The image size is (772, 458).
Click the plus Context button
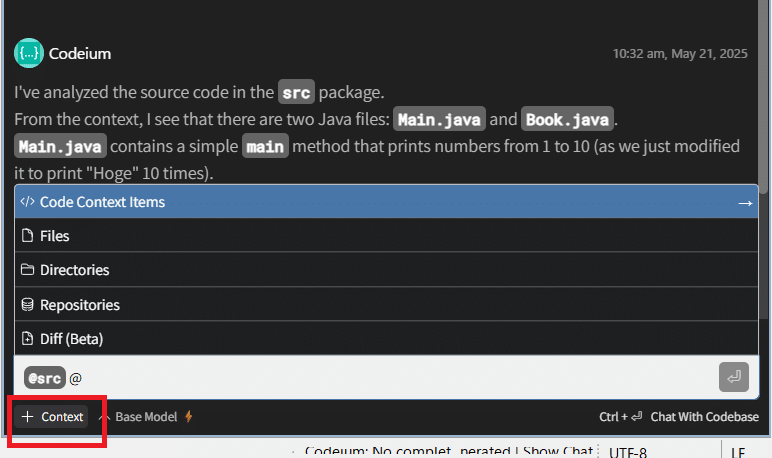pyautogui.click(x=51, y=417)
